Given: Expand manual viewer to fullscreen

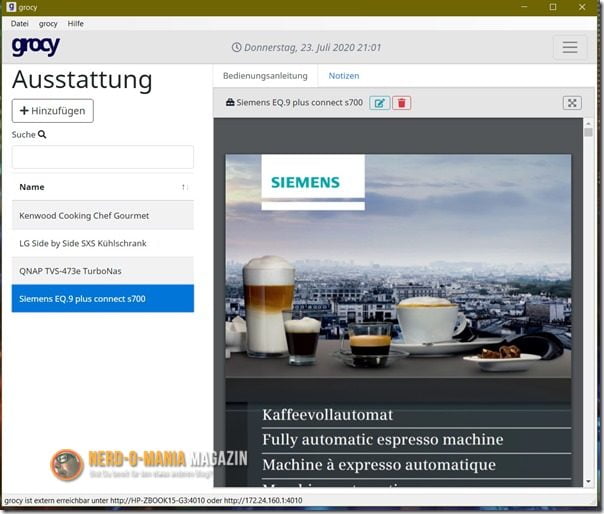Looking at the screenshot, I should tap(572, 103).
